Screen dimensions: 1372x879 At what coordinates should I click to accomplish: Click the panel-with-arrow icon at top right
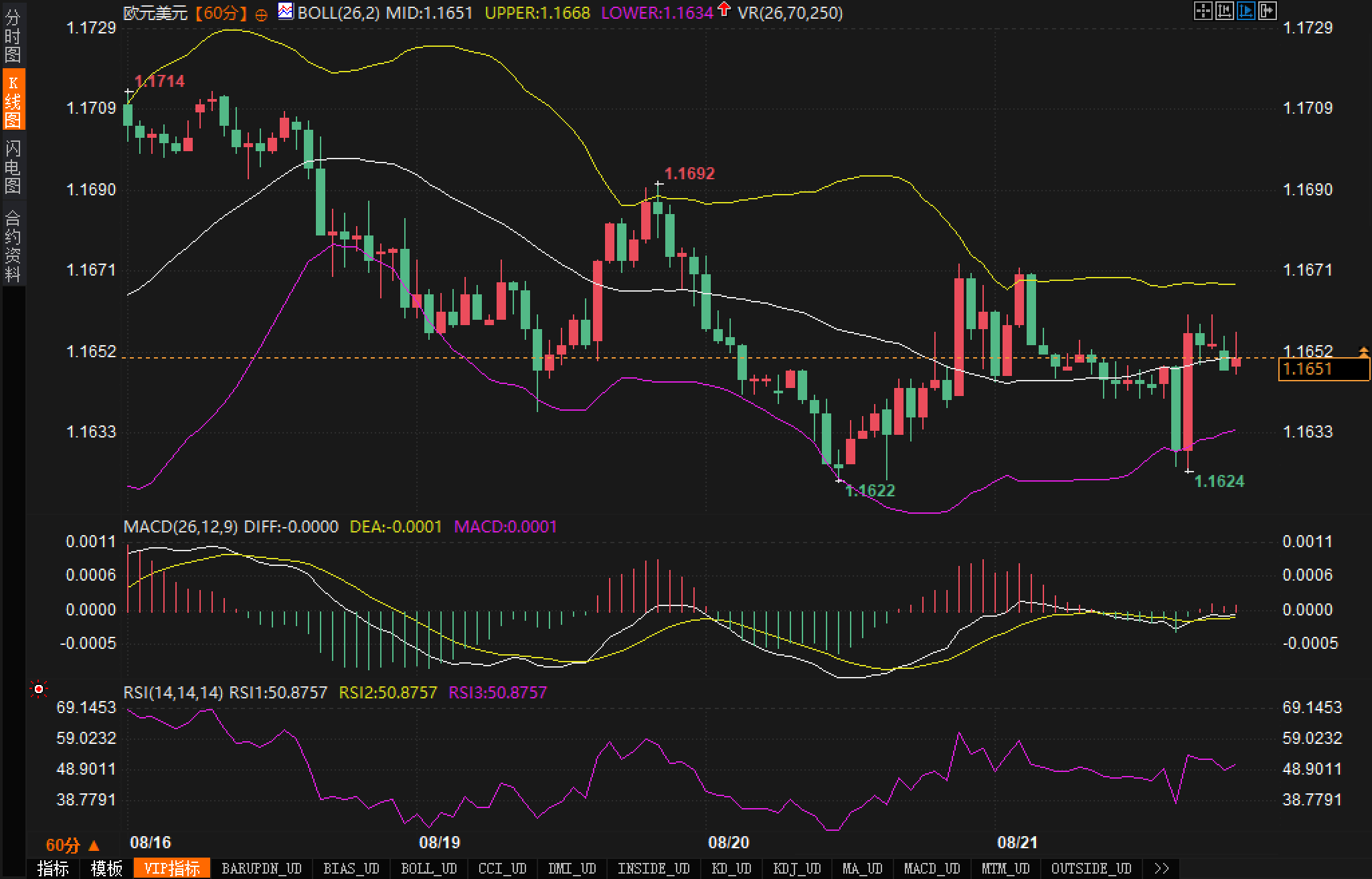click(x=1267, y=11)
